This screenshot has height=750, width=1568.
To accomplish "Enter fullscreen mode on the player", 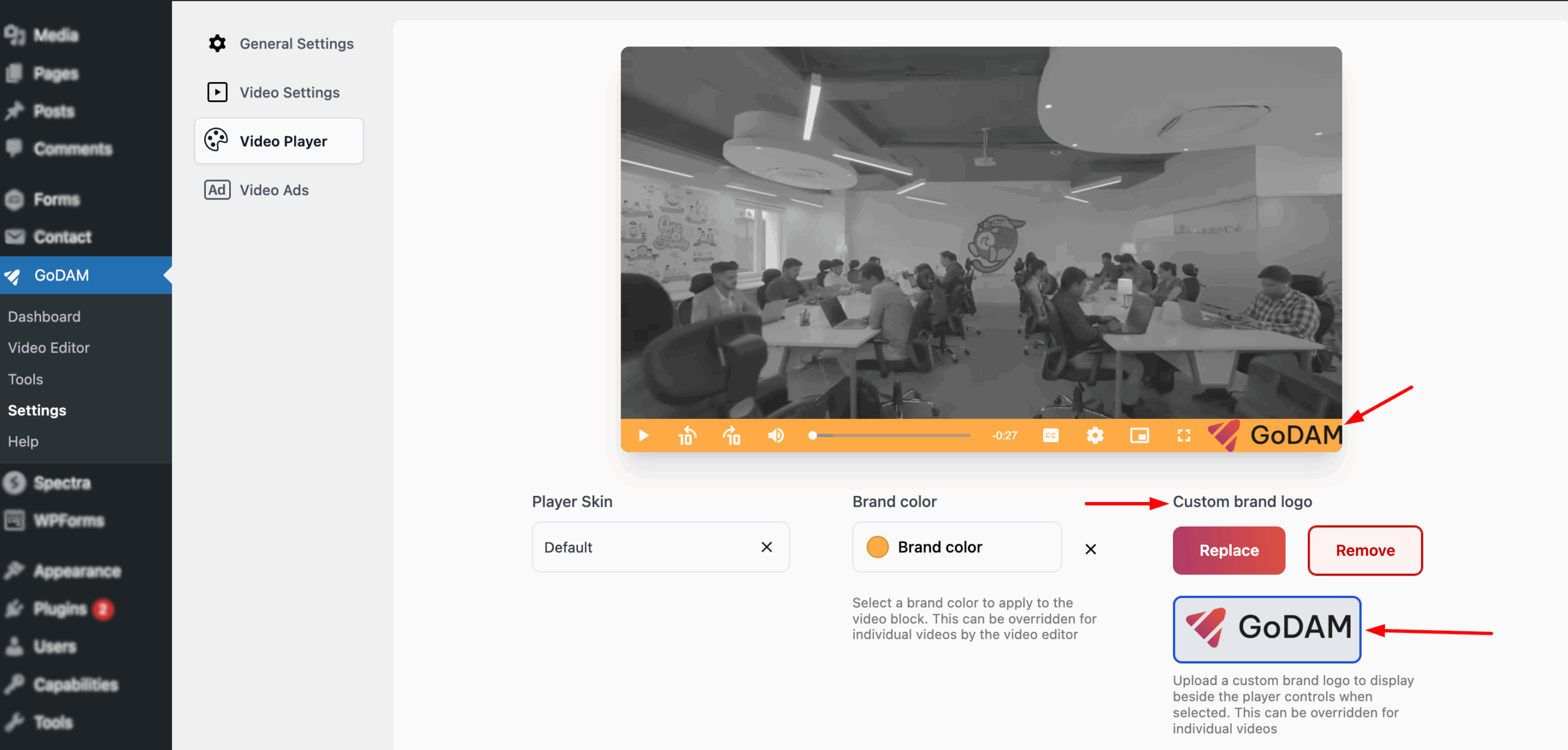I will pyautogui.click(x=1184, y=435).
